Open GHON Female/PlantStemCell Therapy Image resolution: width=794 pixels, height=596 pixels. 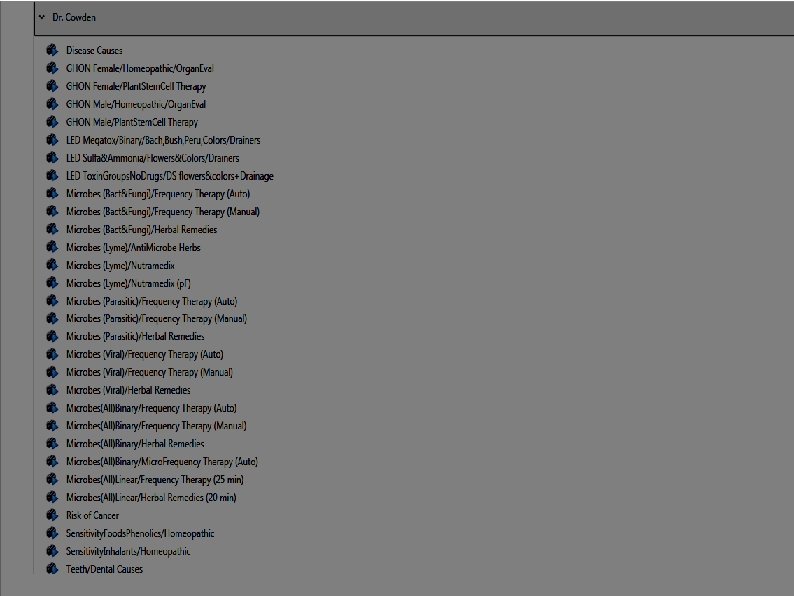click(x=136, y=87)
